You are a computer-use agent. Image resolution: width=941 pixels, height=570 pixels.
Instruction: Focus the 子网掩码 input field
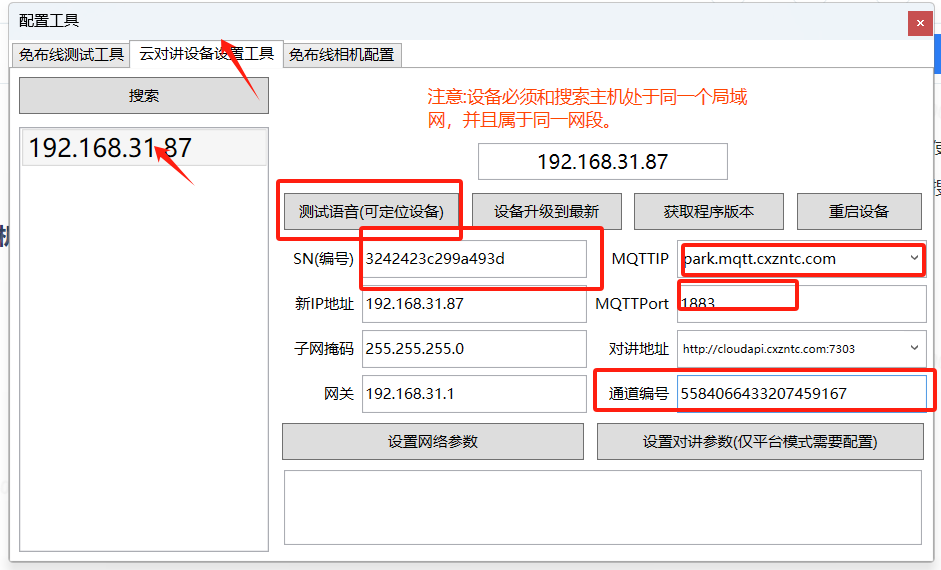click(x=474, y=349)
